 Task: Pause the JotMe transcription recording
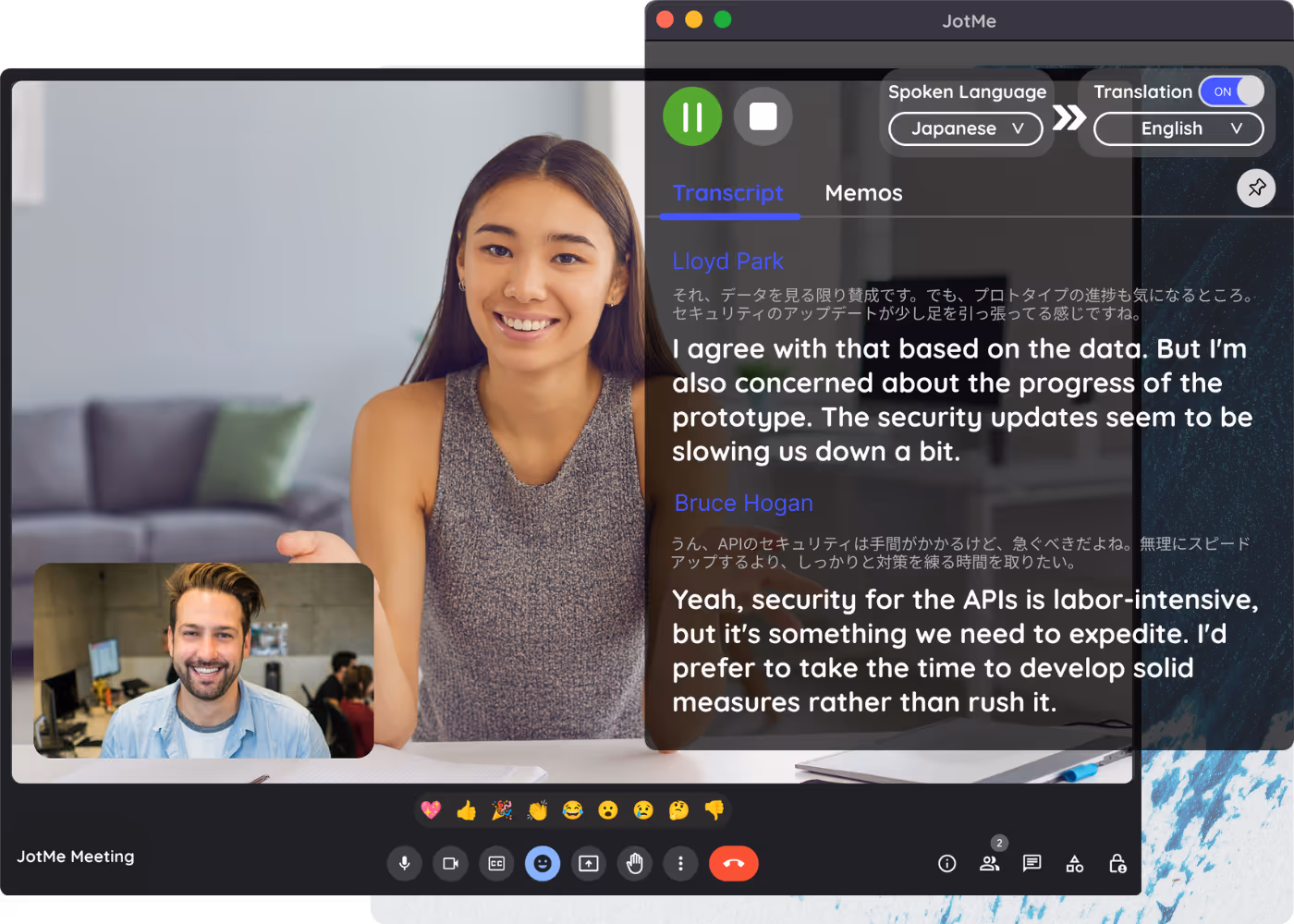click(692, 116)
